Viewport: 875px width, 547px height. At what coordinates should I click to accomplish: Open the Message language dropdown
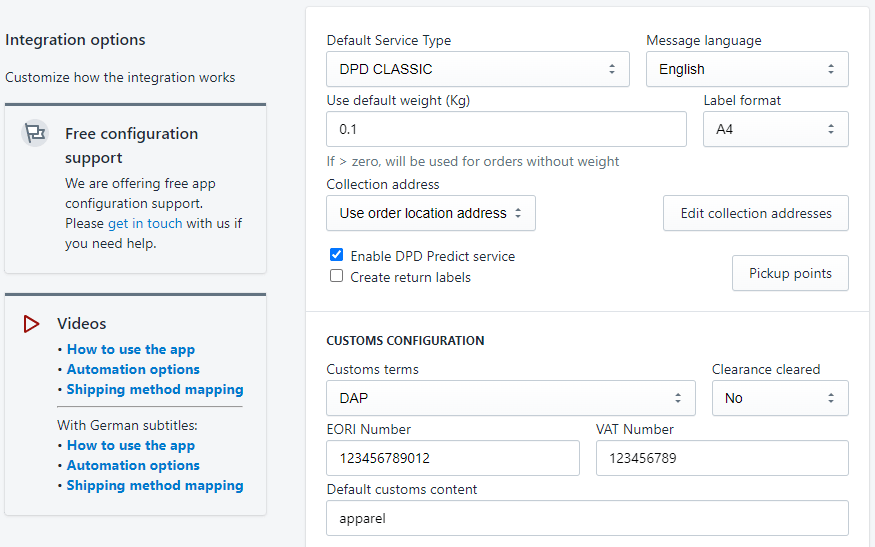(x=747, y=69)
